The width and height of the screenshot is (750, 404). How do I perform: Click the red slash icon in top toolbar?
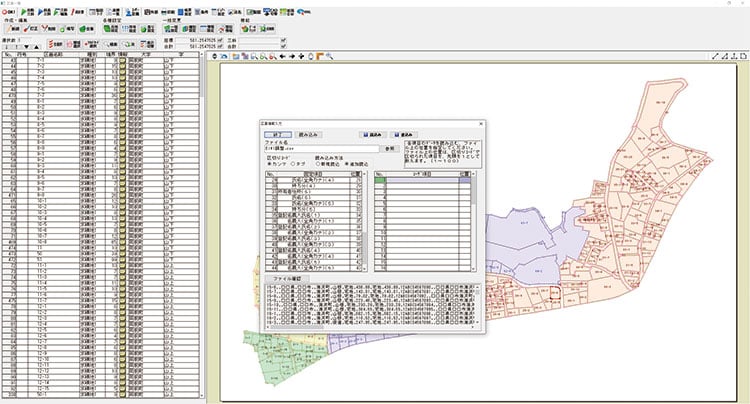(77, 11)
